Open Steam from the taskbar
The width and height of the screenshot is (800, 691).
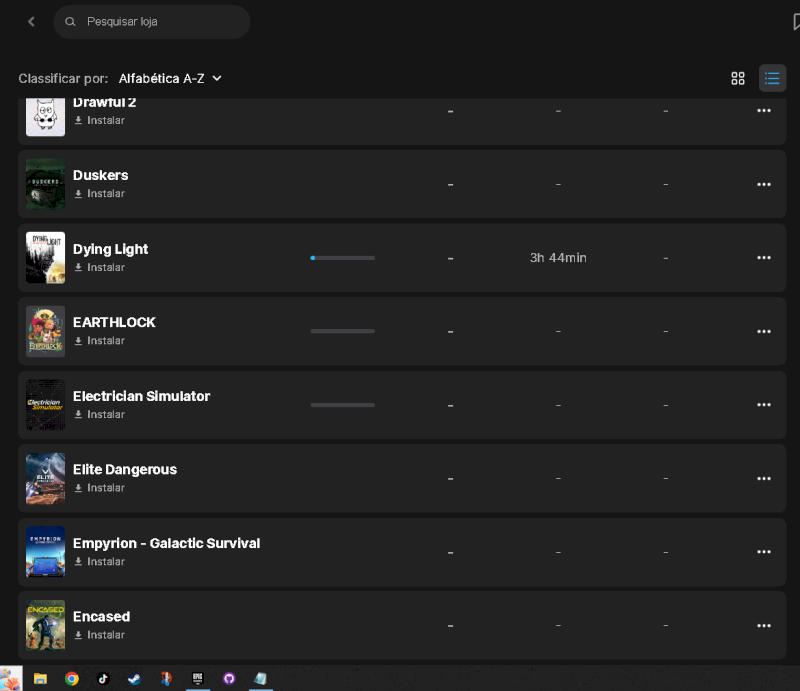tap(134, 678)
